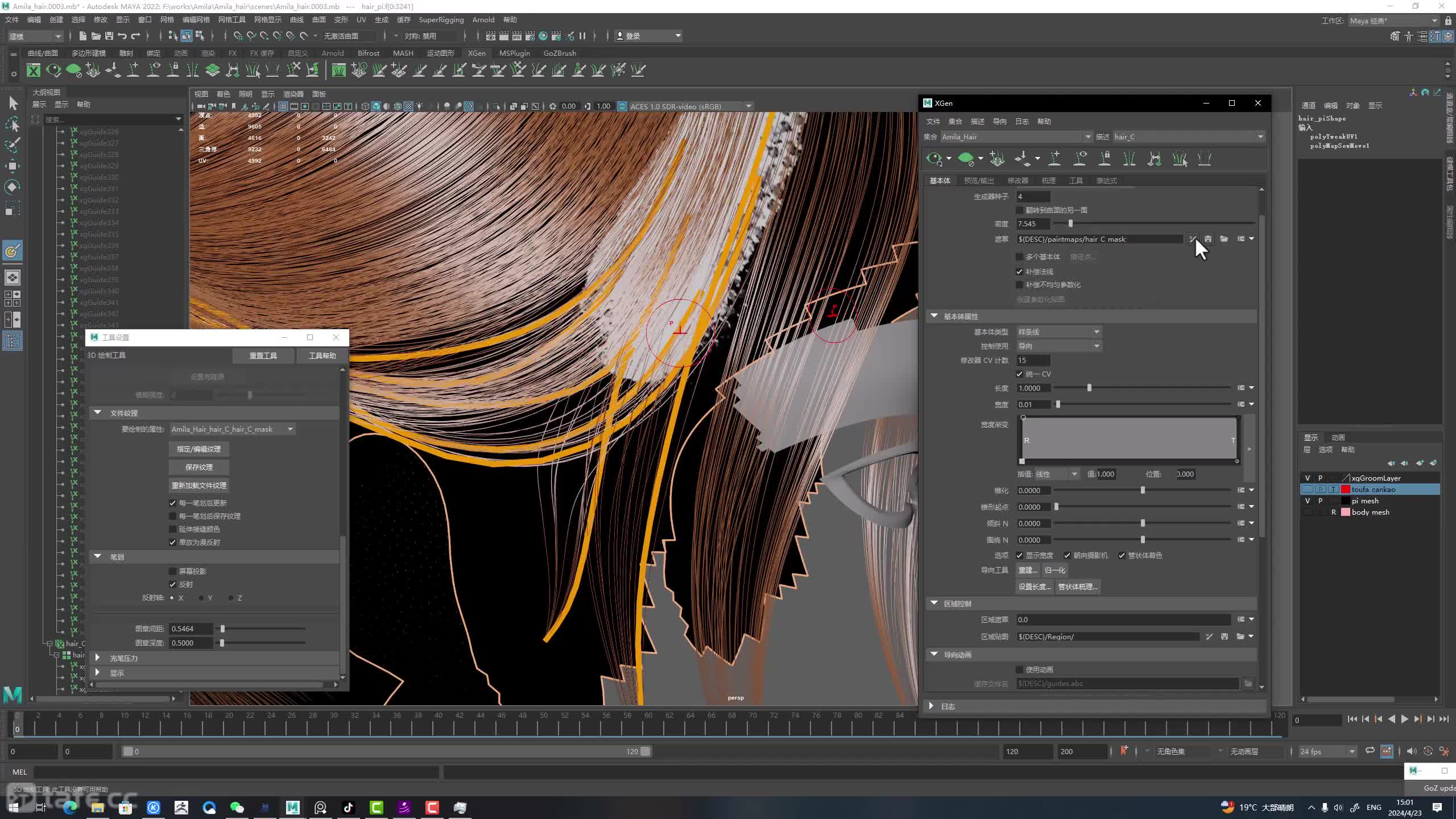Viewport: 1456px width, 819px height.
Task: Open TikTok app from the taskbar
Action: [348, 808]
